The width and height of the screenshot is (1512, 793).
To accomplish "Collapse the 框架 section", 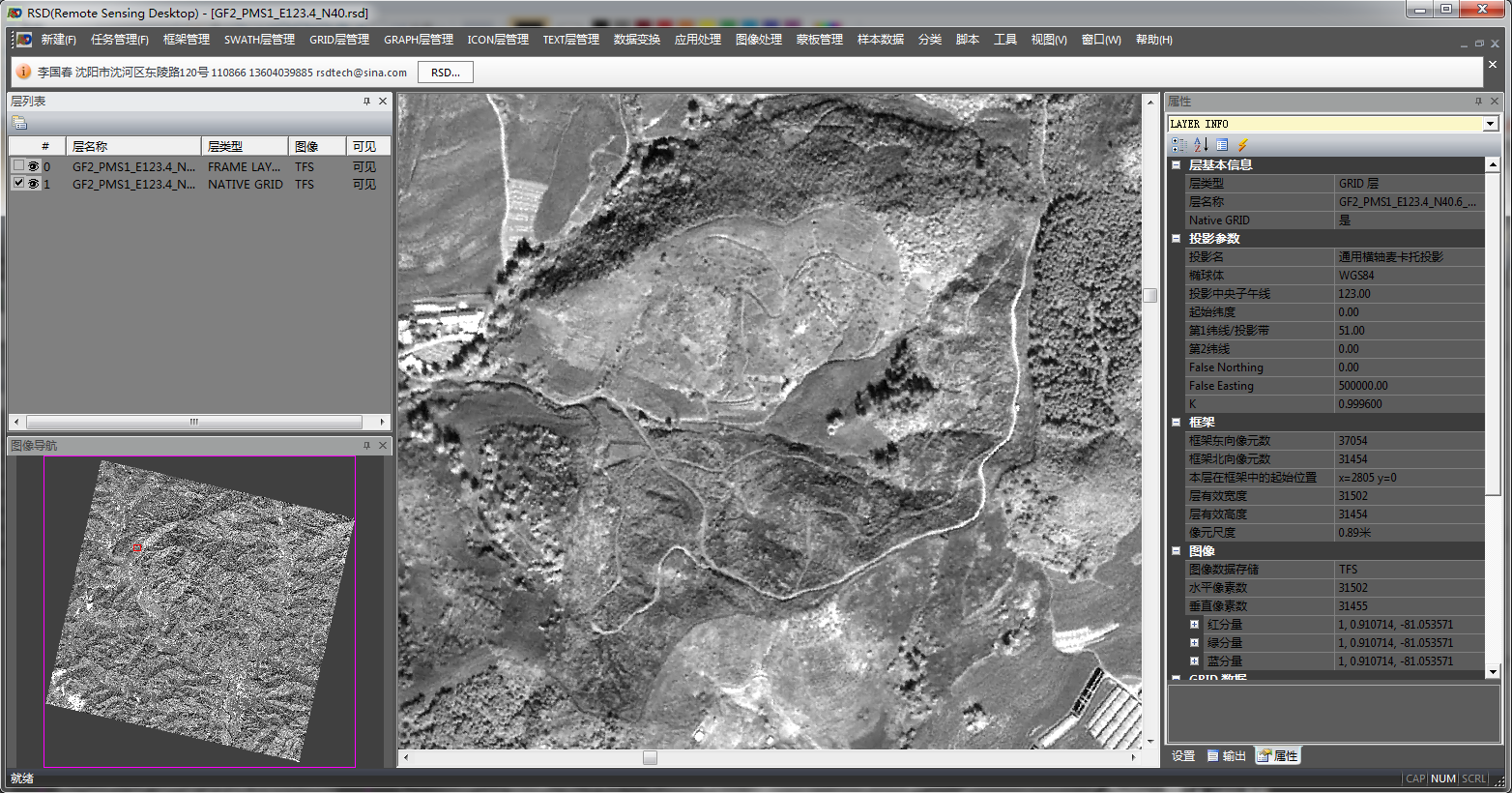I will coord(1177,422).
